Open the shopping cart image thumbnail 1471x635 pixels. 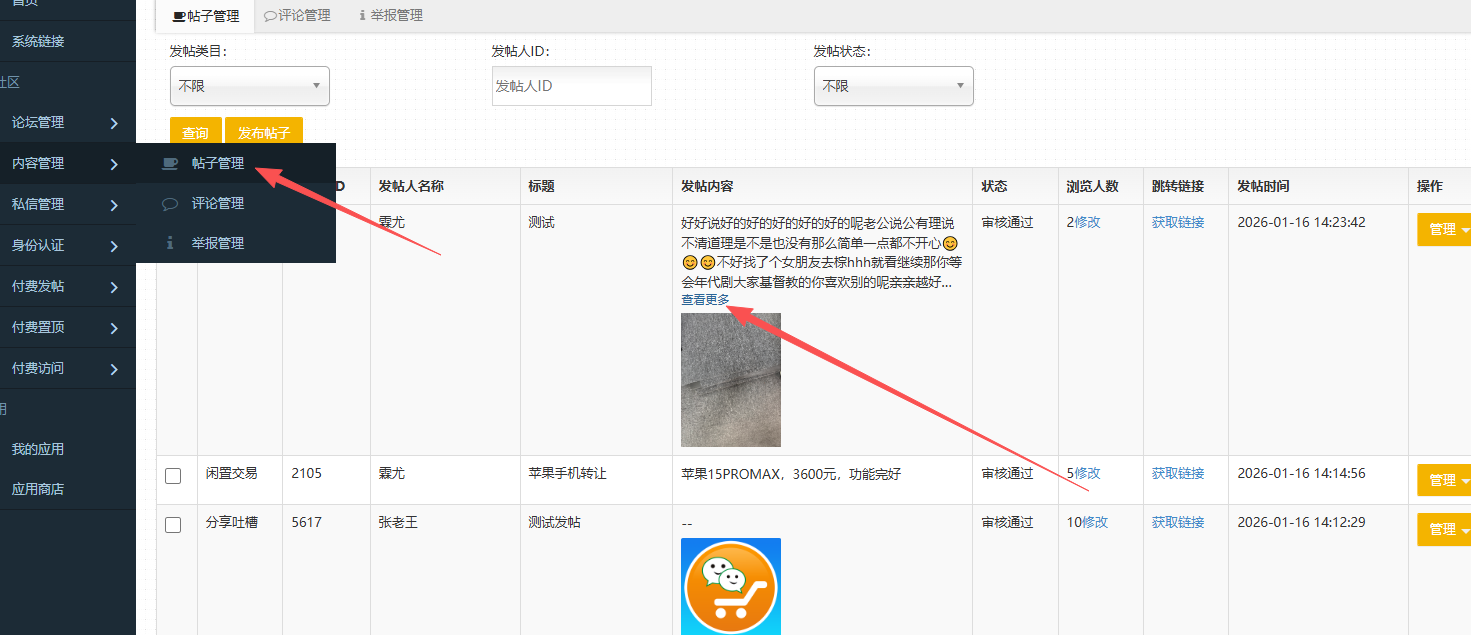point(730,586)
